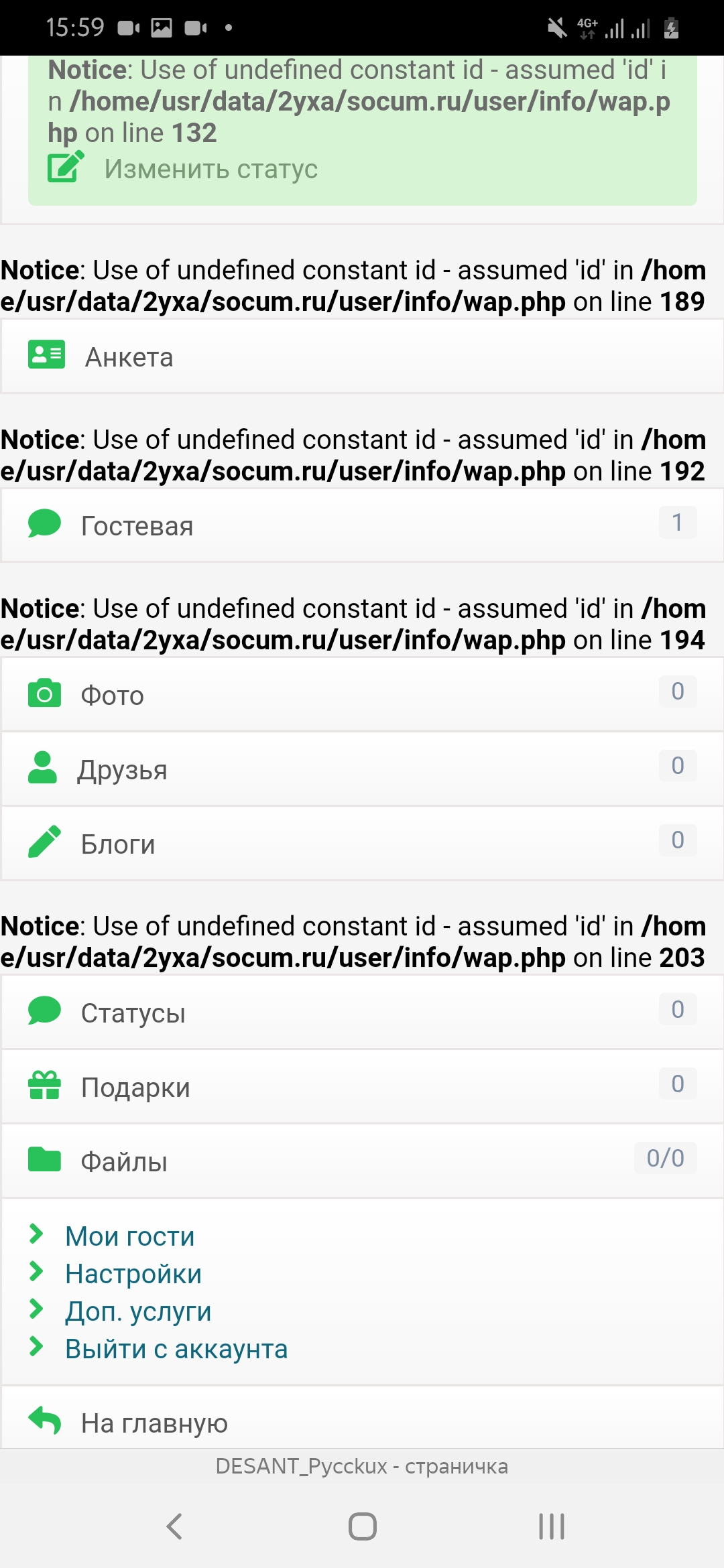The image size is (724, 1568).
Task: Tap the Подарки gift icon
Action: click(x=44, y=1085)
